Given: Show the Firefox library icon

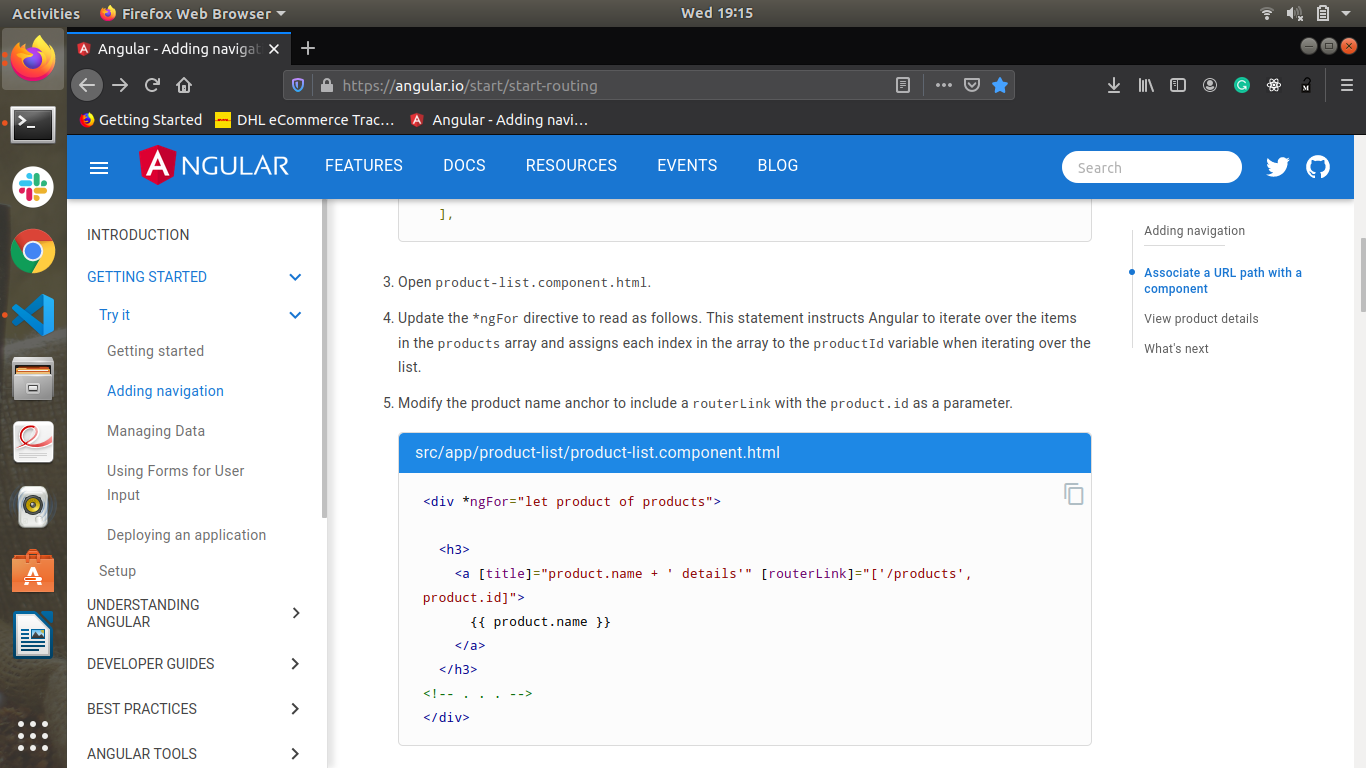Looking at the screenshot, I should tap(1146, 85).
